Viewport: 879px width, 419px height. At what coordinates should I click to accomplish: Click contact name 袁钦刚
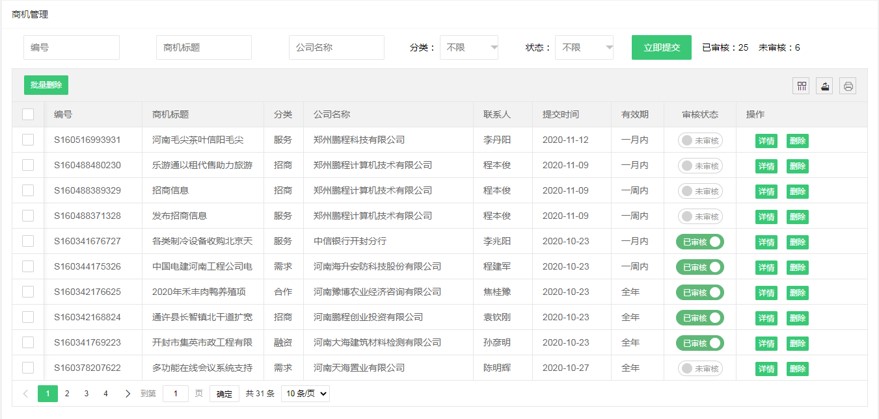[x=497, y=317]
